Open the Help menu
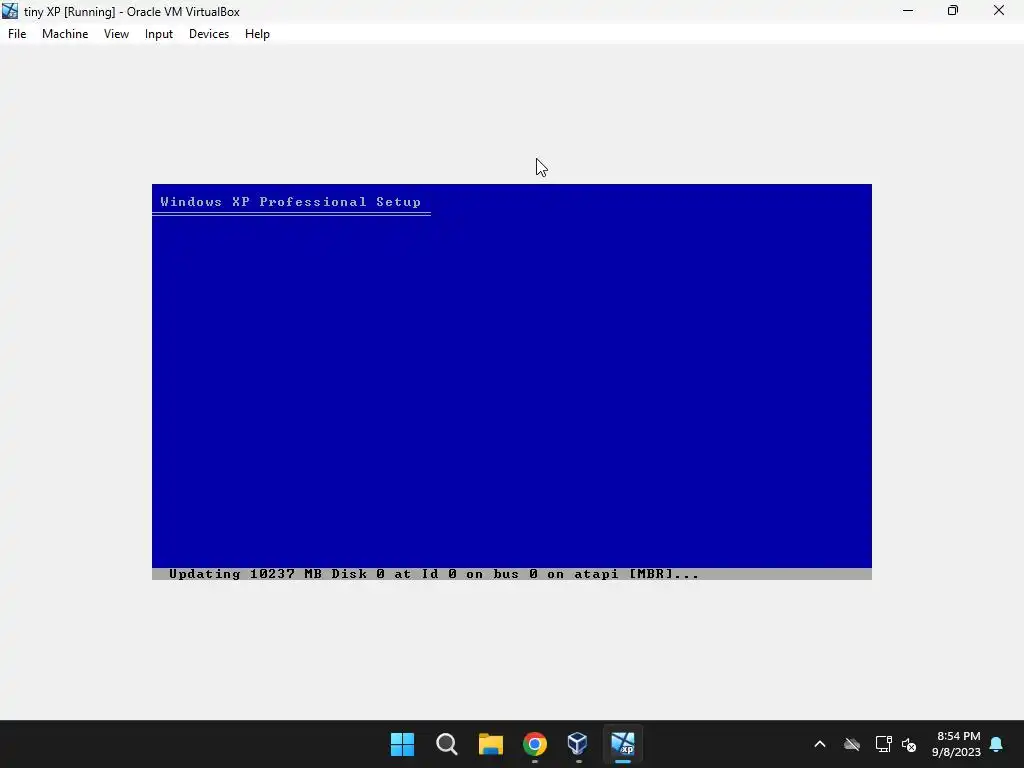This screenshot has width=1024, height=768. (x=257, y=34)
